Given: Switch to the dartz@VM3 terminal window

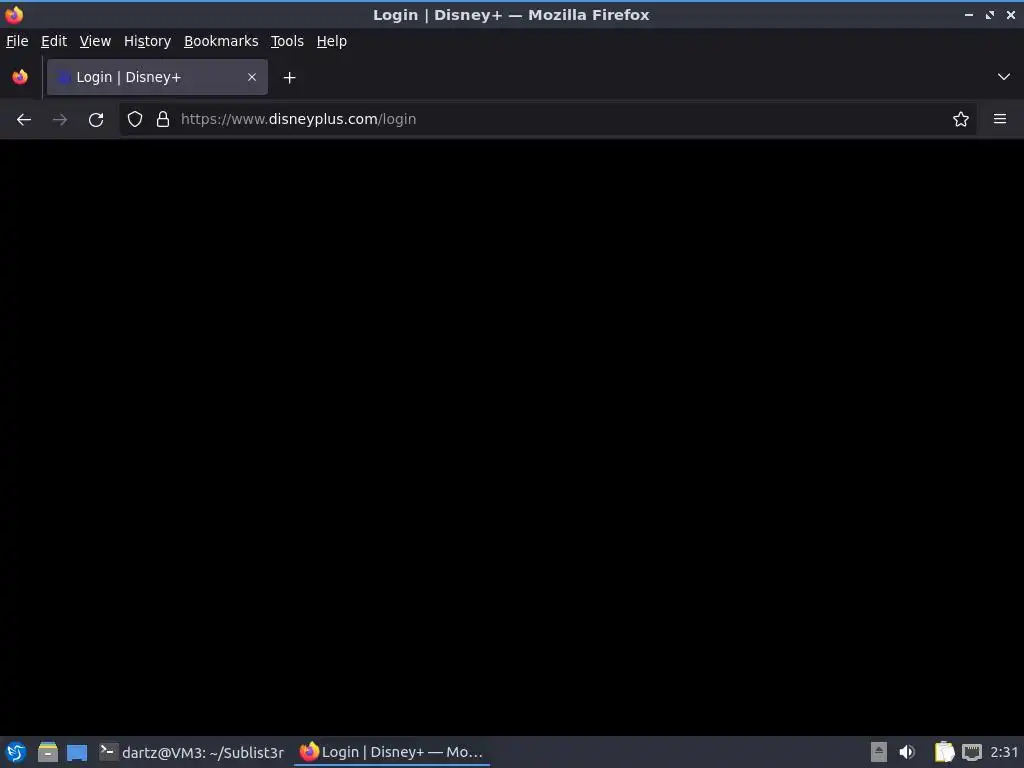Looking at the screenshot, I should (x=192, y=752).
